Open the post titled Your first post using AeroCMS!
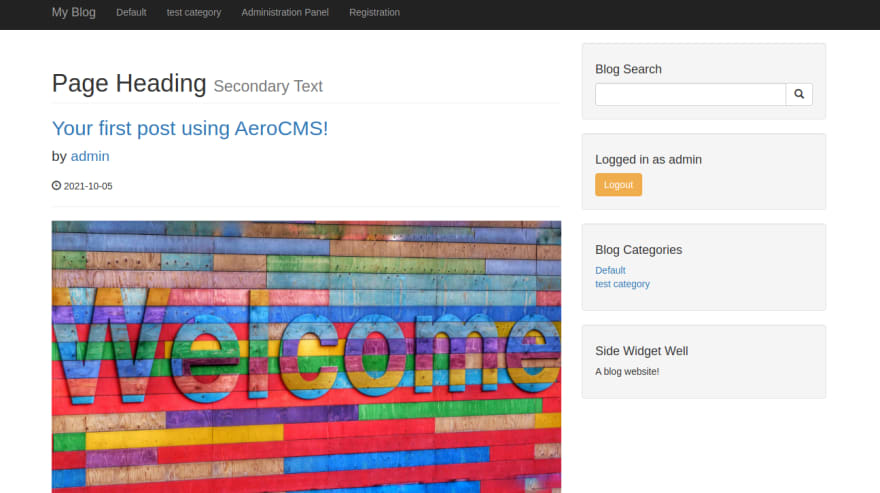 [x=190, y=129]
